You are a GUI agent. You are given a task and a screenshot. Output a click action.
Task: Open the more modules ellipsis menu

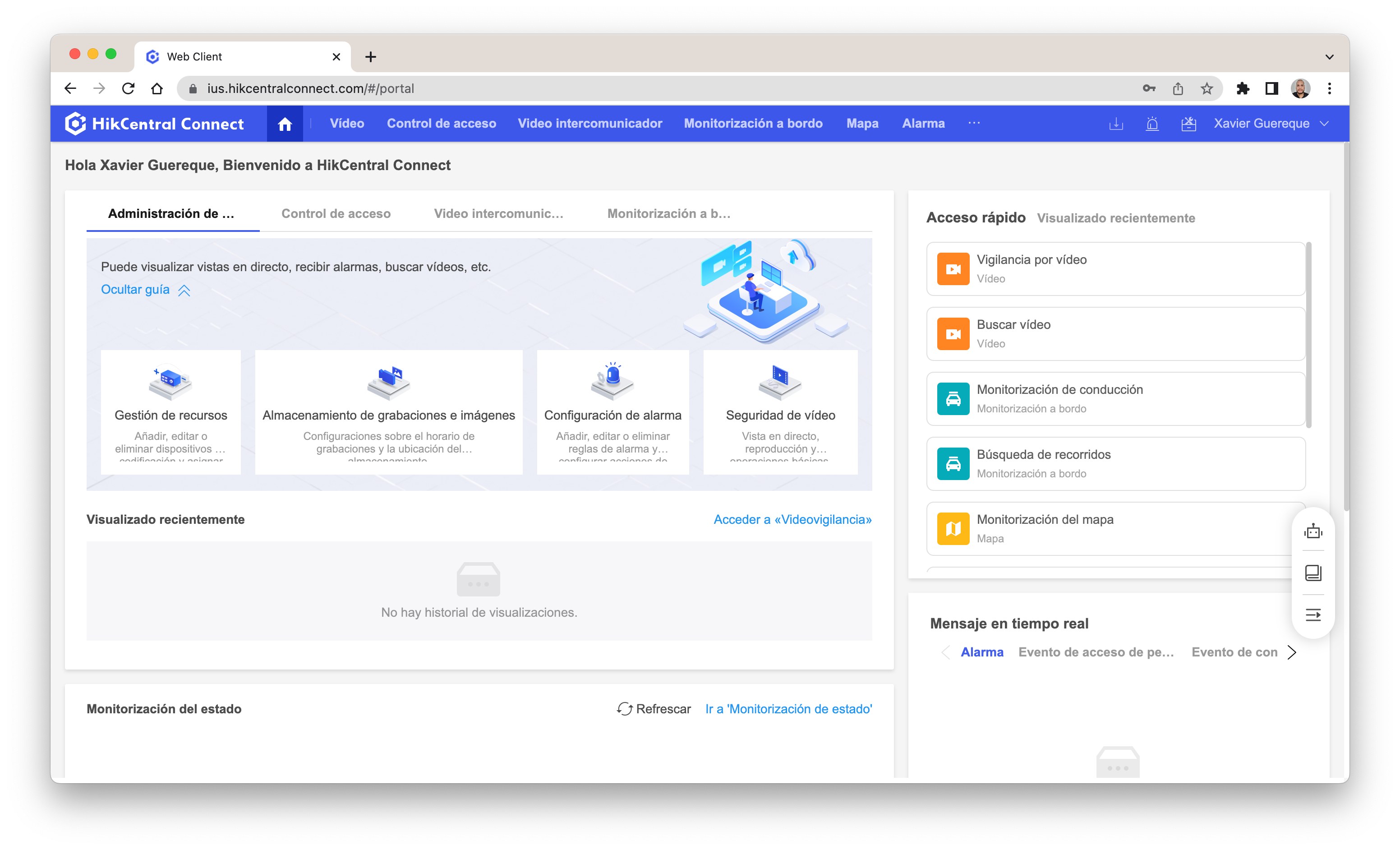point(974,123)
